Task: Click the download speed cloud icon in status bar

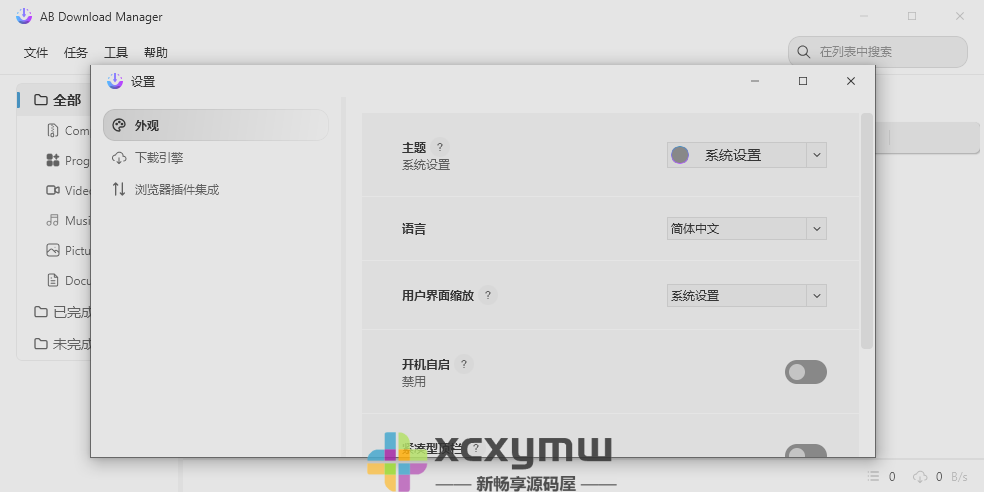Action: (920, 477)
